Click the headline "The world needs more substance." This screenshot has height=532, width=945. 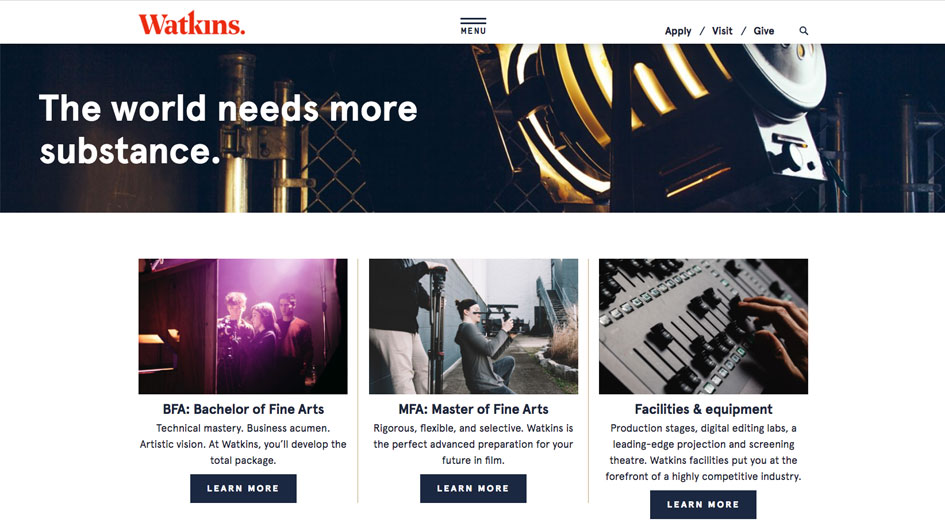[228, 130]
